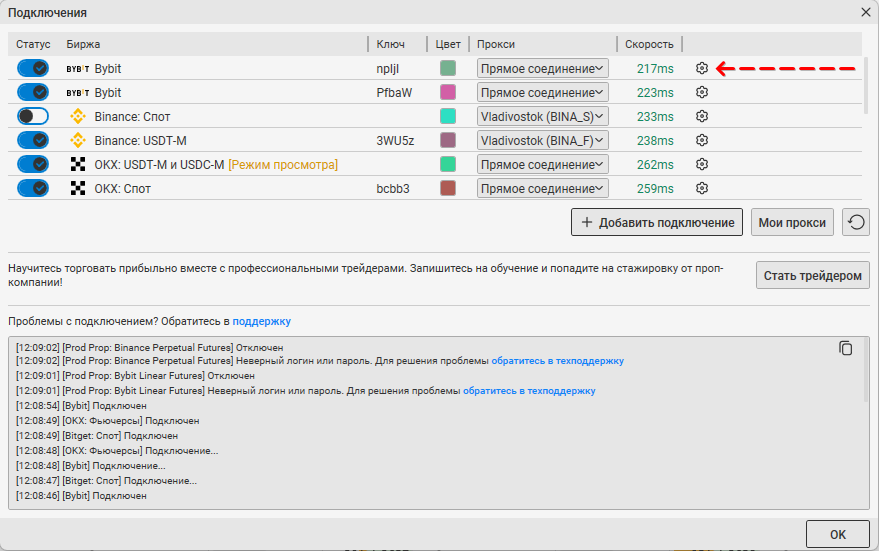The height and width of the screenshot is (551, 879).
Task: Click the refresh connections icon button
Action: 855,222
